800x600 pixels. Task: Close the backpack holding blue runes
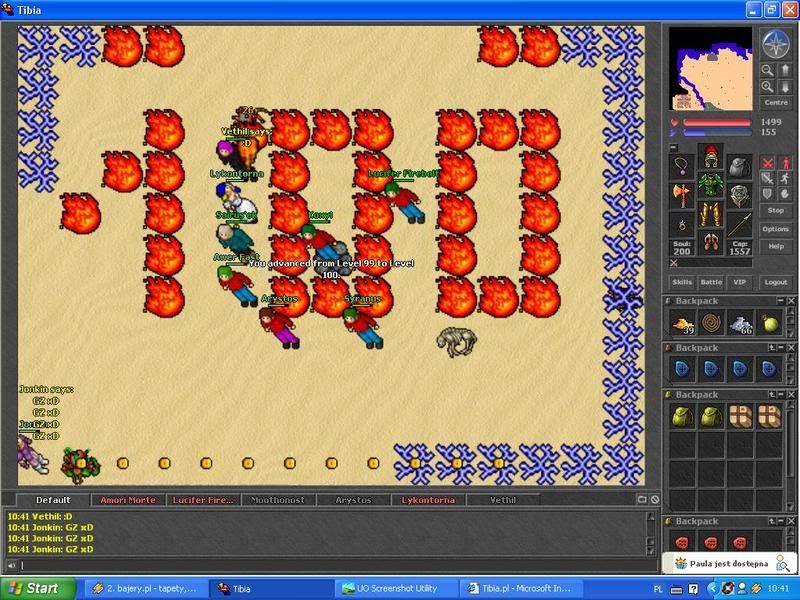[790, 347]
